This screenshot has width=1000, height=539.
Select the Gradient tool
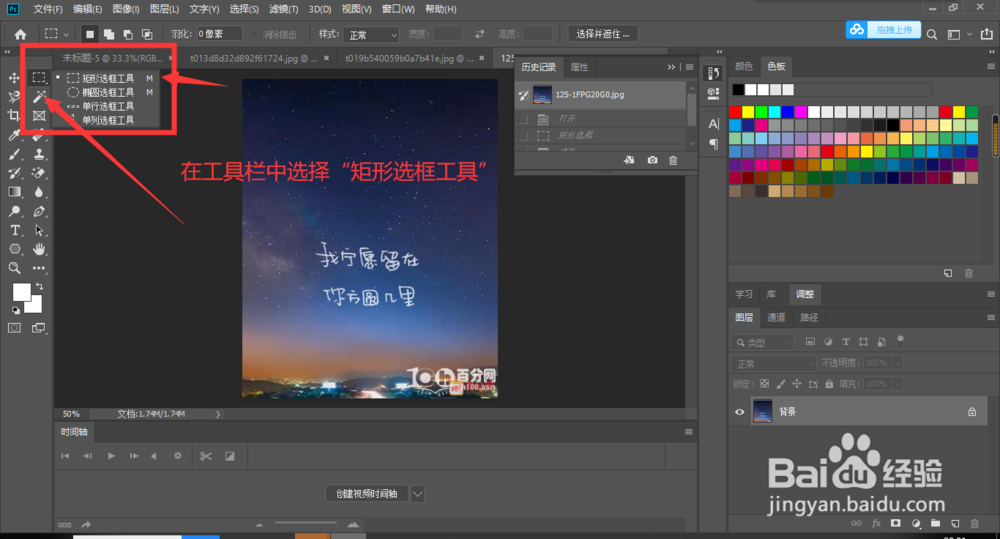click(14, 192)
